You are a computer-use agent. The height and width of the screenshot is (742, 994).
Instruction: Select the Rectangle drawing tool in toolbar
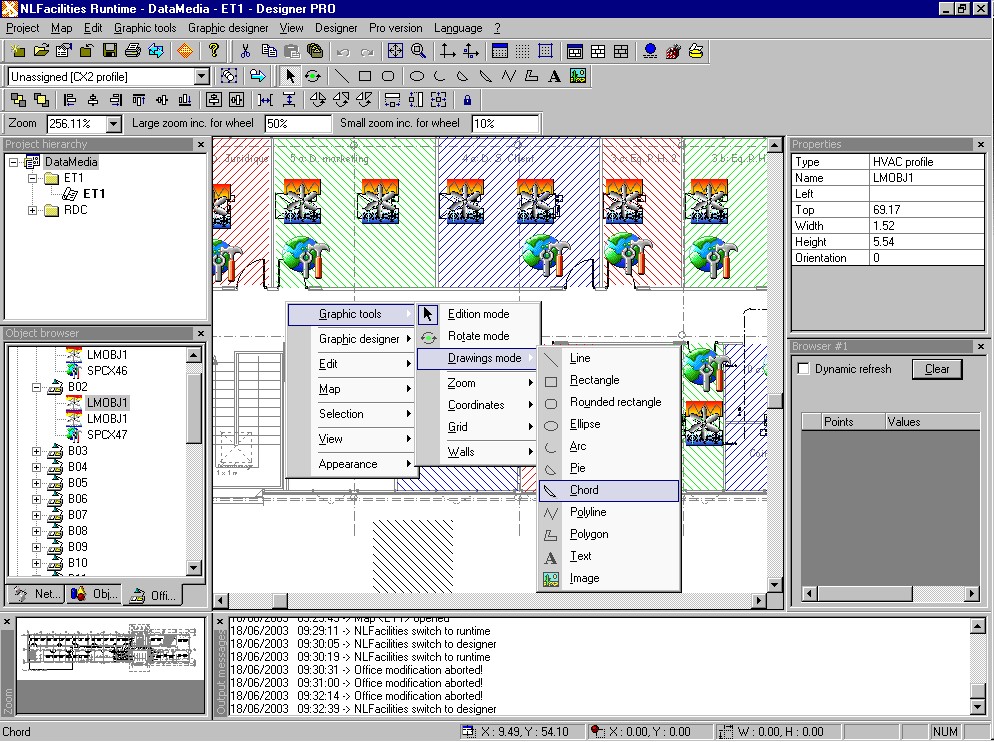(x=365, y=76)
